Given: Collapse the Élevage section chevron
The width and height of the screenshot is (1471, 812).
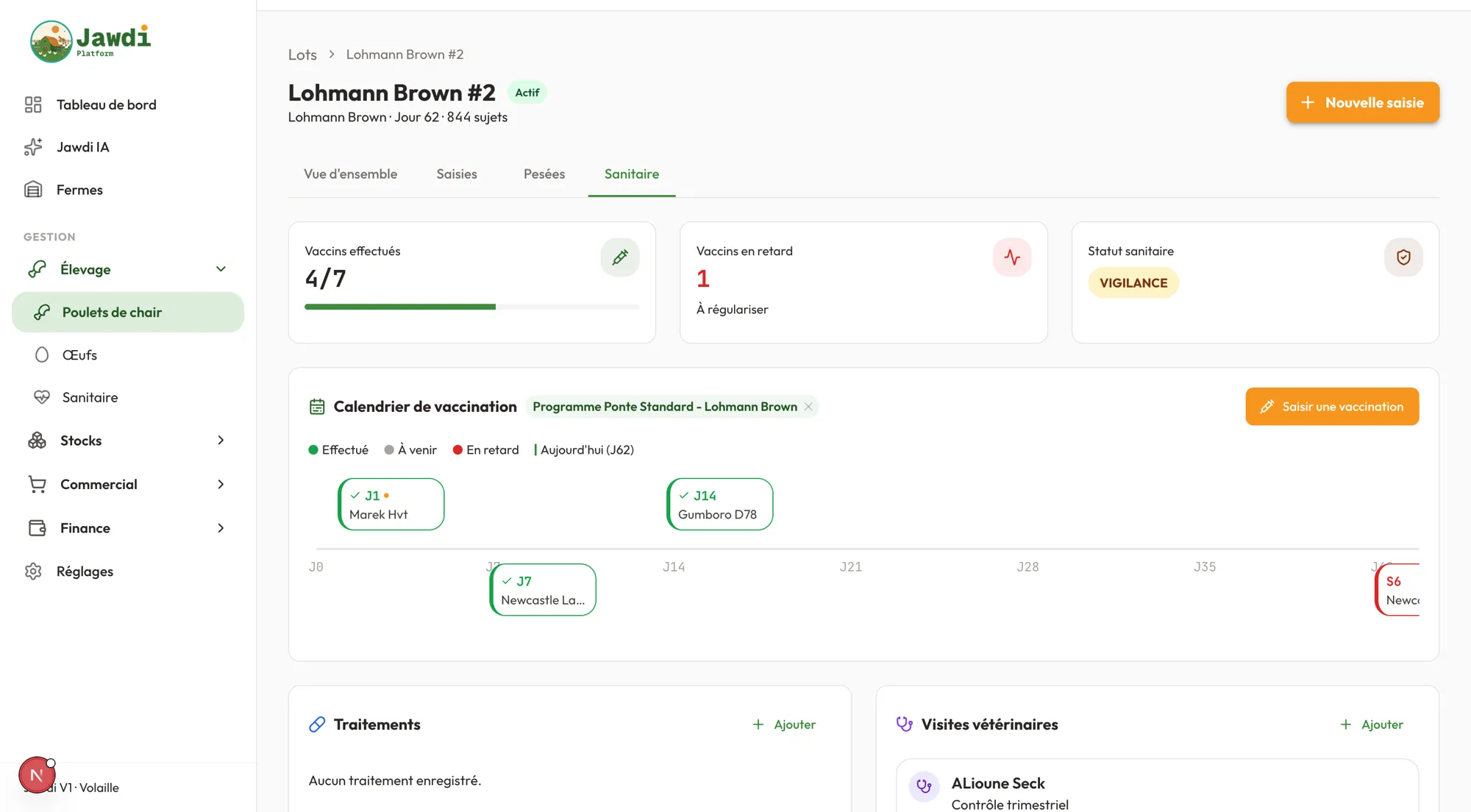Looking at the screenshot, I should [x=221, y=269].
